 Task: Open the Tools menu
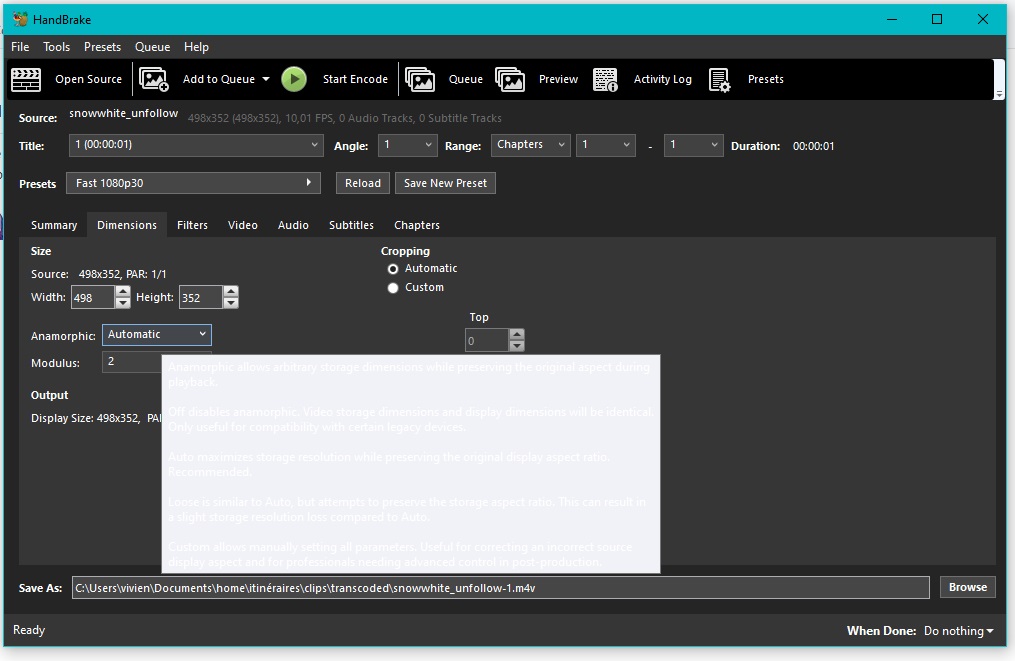56,47
